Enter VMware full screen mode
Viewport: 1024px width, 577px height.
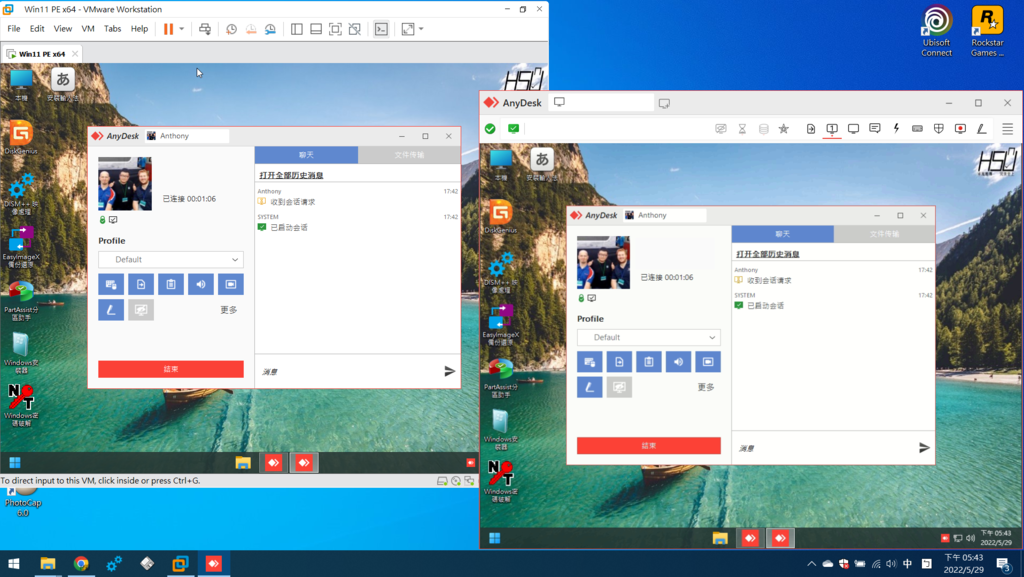(x=335, y=29)
